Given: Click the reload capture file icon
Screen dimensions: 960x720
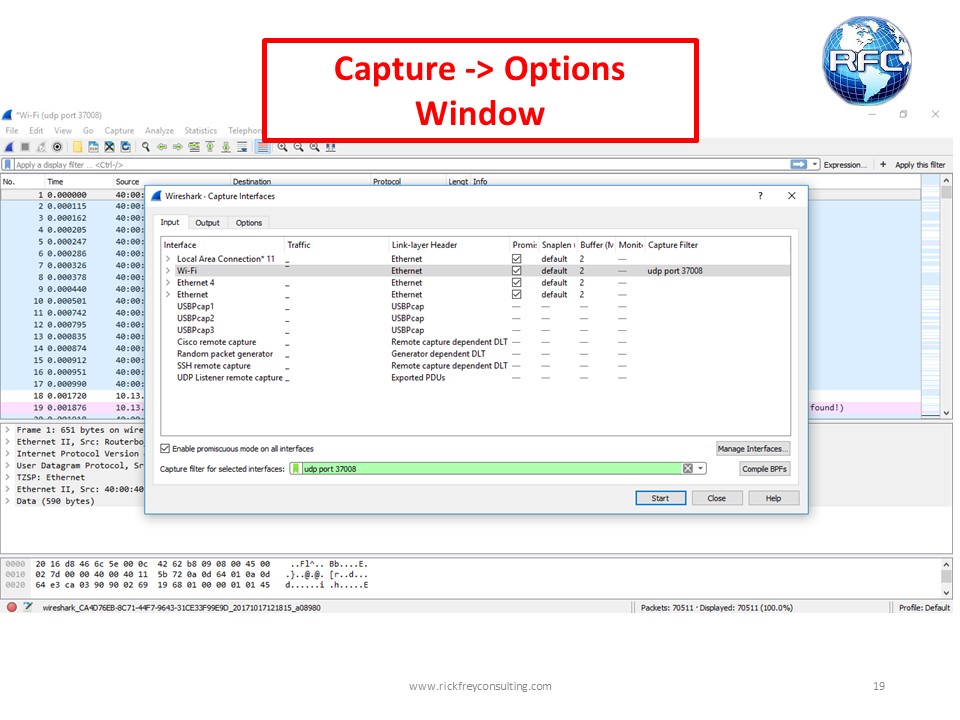Looking at the screenshot, I should pyautogui.click(x=126, y=147).
